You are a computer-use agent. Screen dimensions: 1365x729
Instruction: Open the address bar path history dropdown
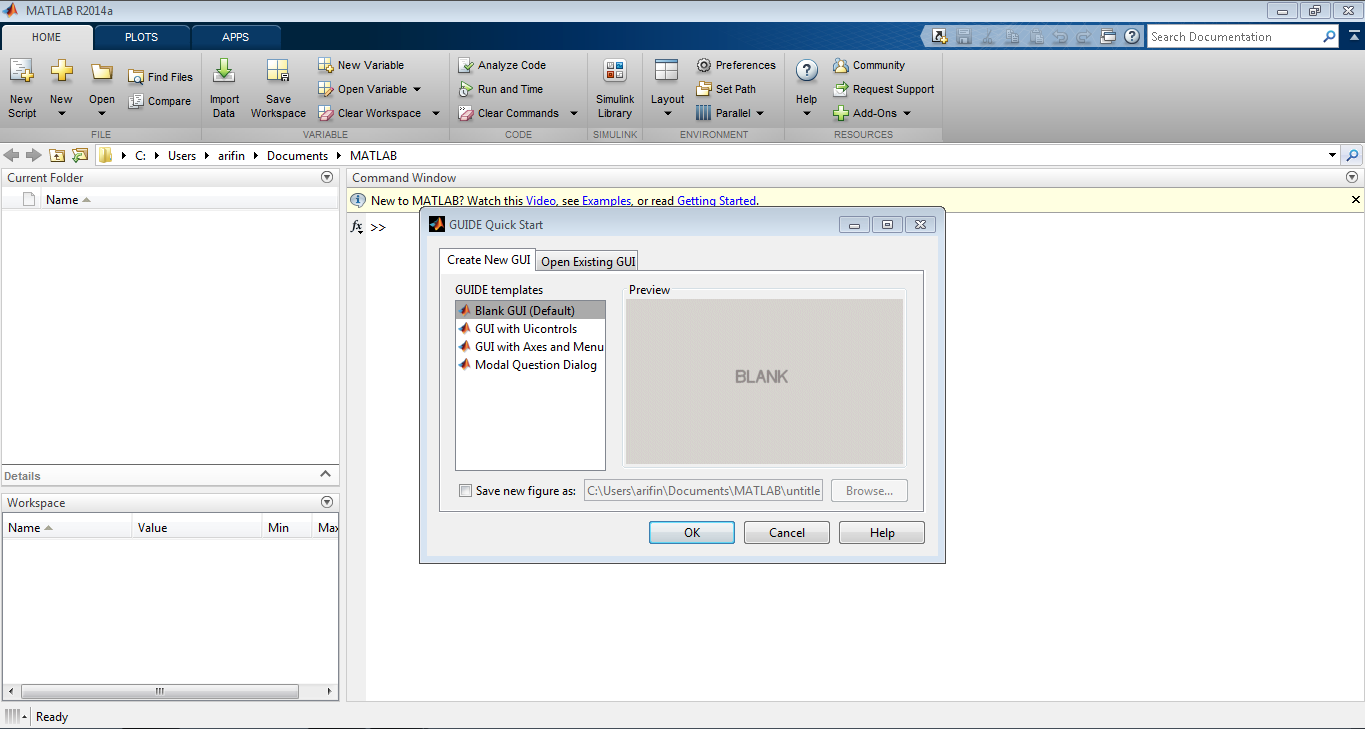pos(1332,155)
